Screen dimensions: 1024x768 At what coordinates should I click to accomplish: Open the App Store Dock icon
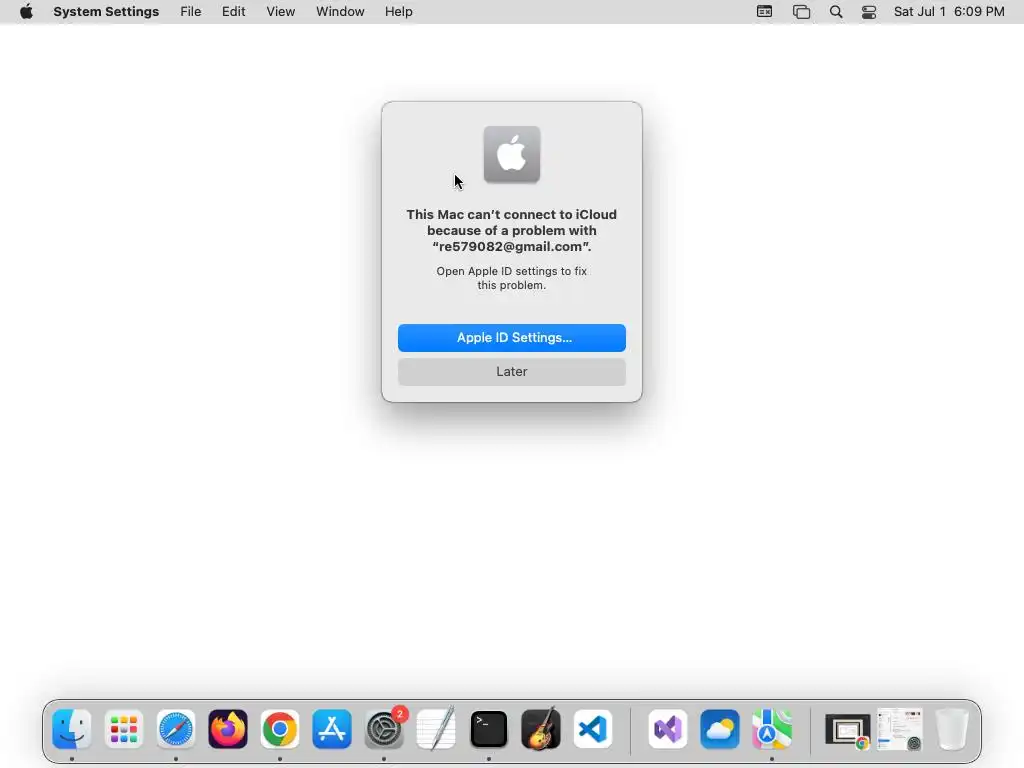coord(332,729)
